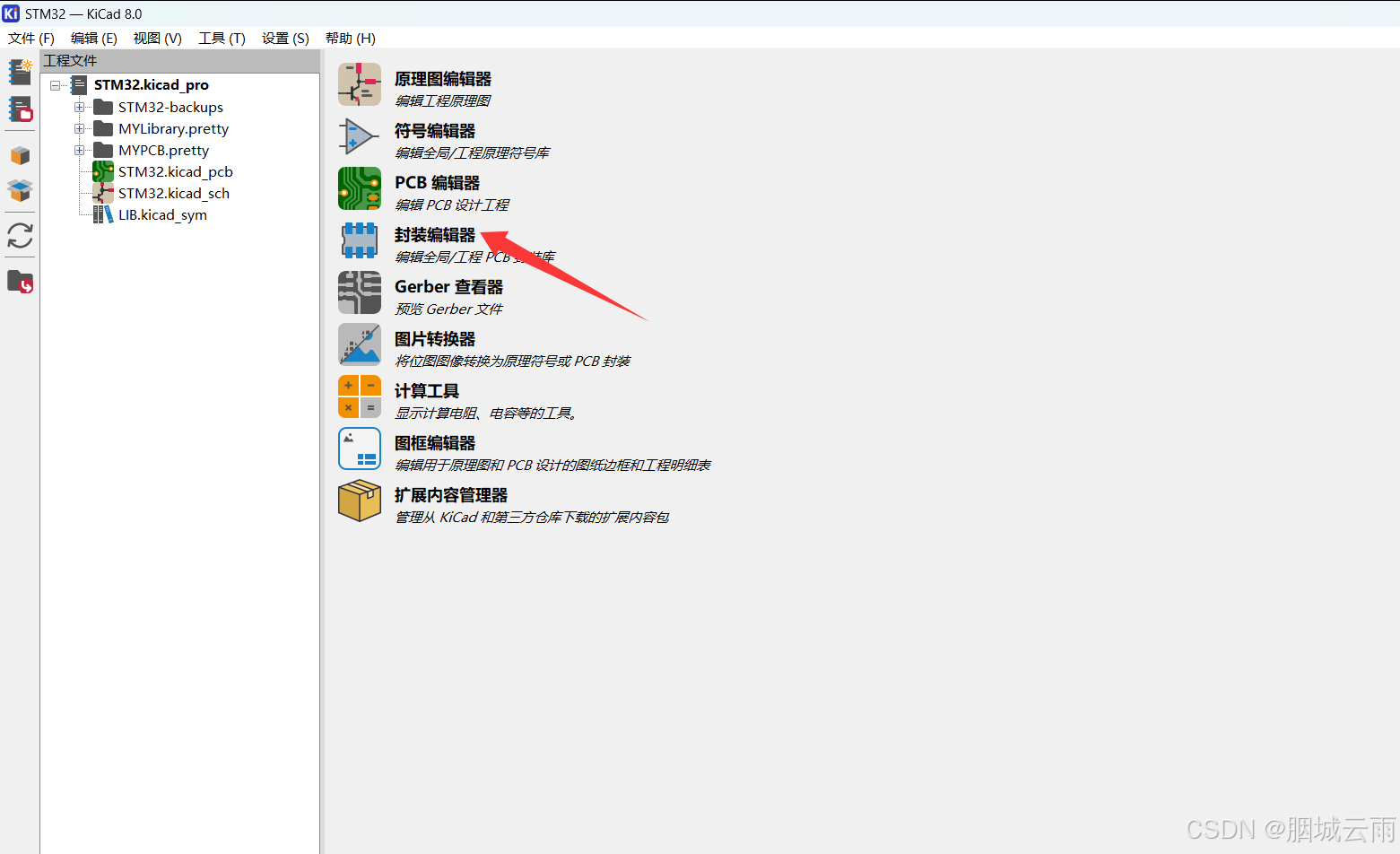The width and height of the screenshot is (1400, 854).
Task: Open the 设置 (S) menu
Action: click(285, 38)
